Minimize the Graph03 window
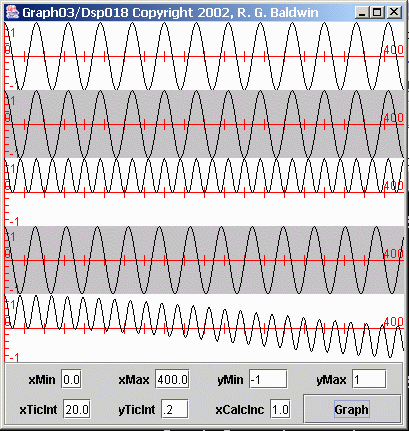 (x=362, y=12)
